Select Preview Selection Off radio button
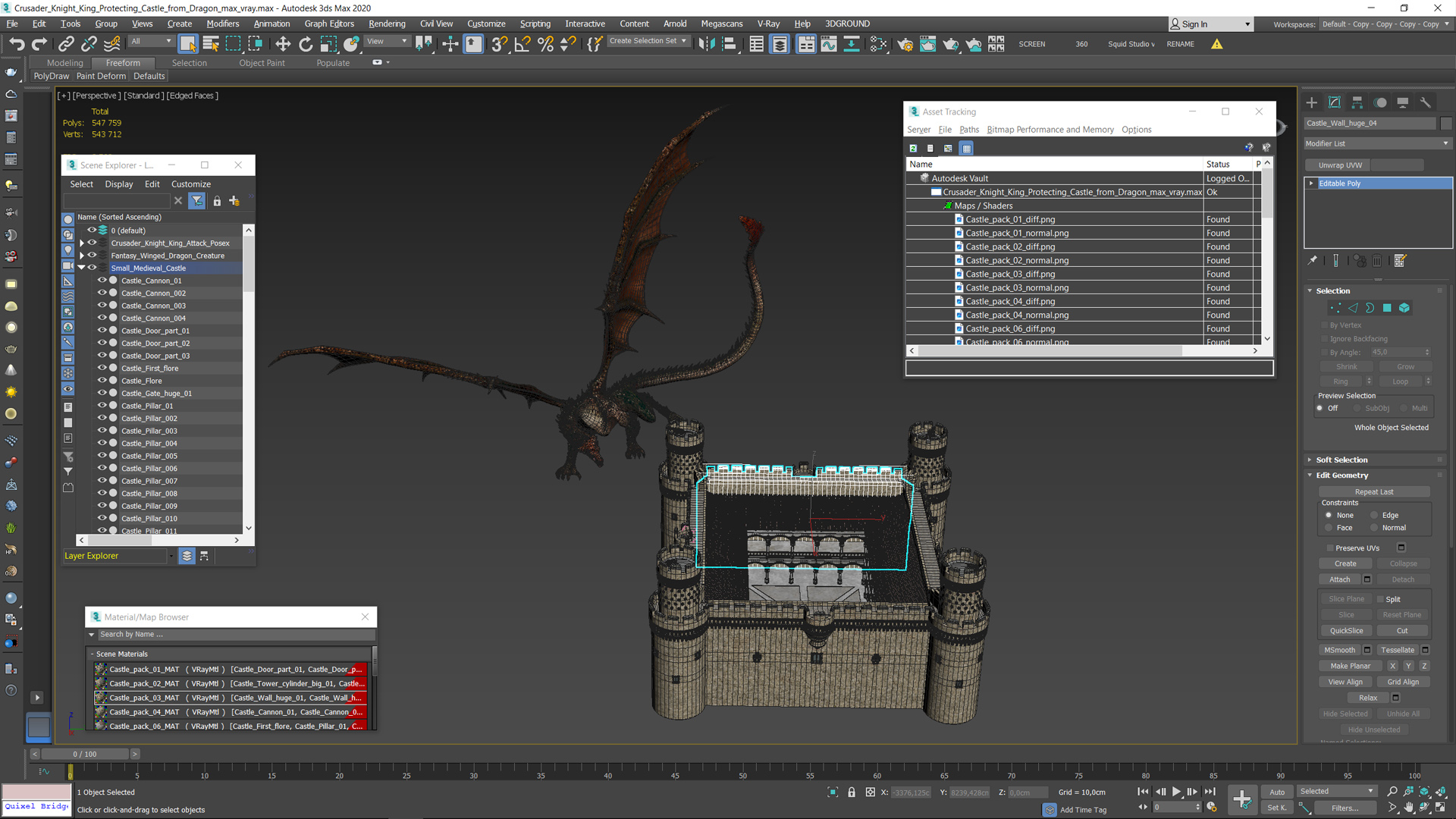 (1320, 409)
